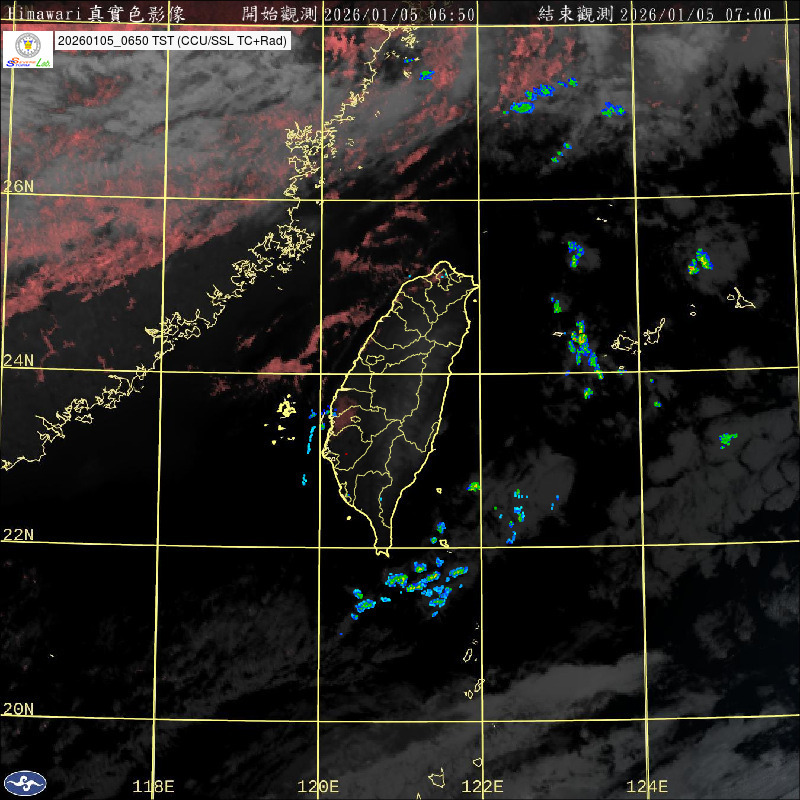Click the Penghu islands outline
Viewport: 800px width, 800px height.
[x=287, y=408]
